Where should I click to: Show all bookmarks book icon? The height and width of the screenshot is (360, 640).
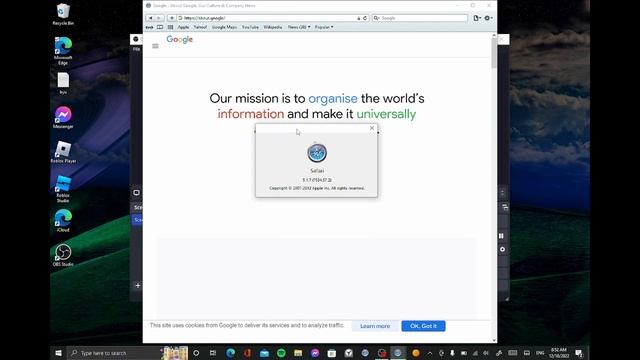[x=160, y=27]
